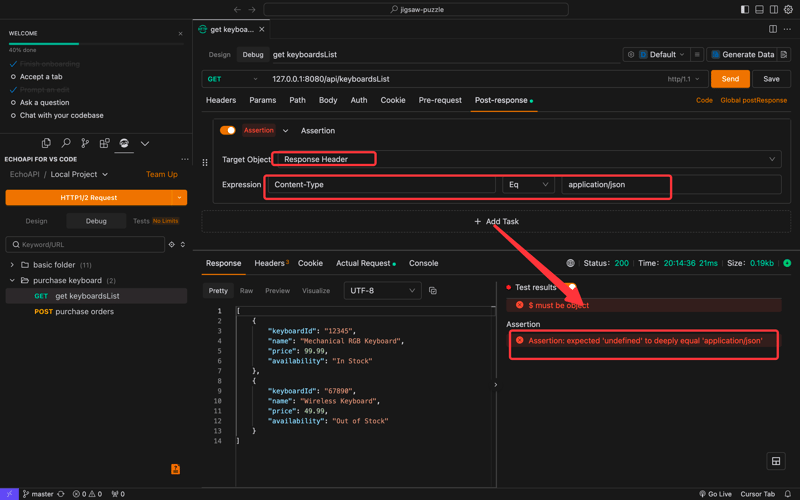Toggle the primary sidebar visibility
Viewport: 800px width, 500px height.
point(745,10)
